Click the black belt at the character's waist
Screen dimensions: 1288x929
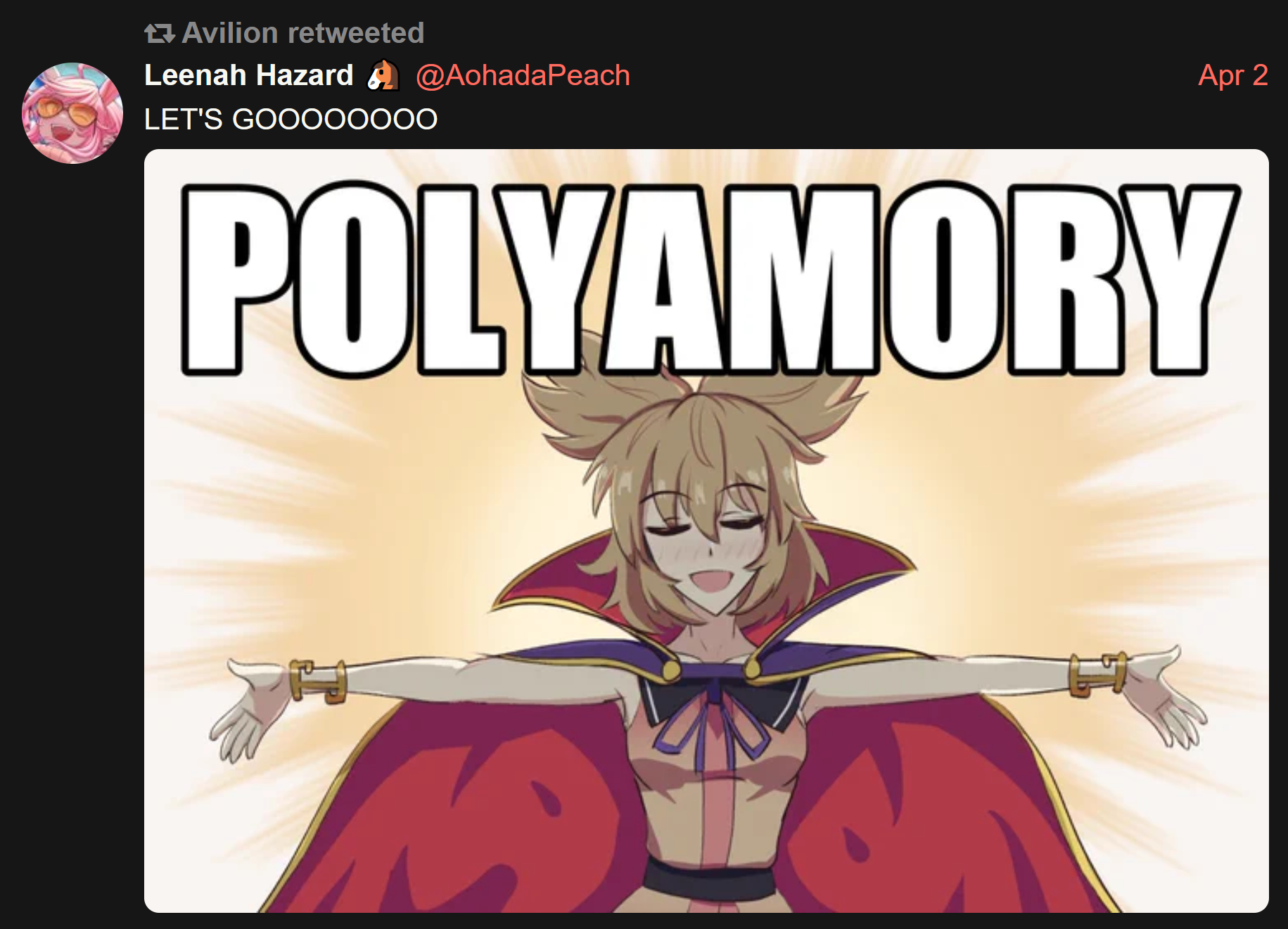(x=709, y=877)
